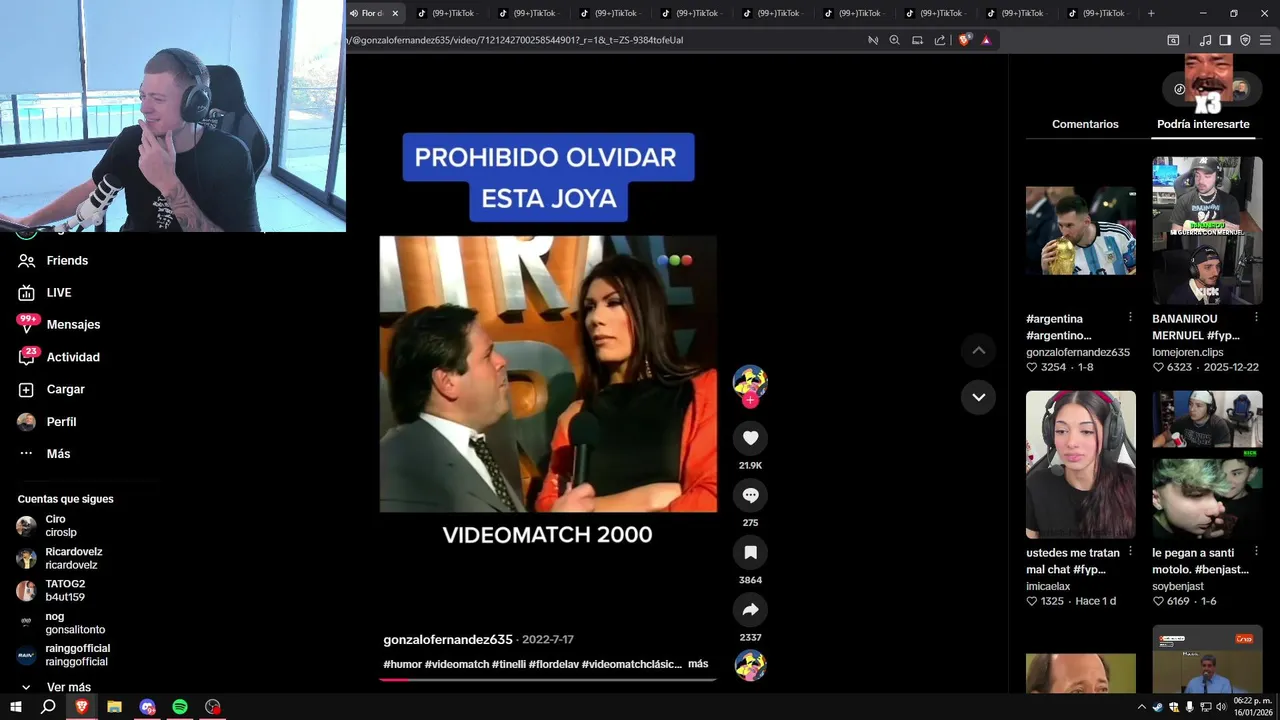Open the tab search icon in the browser toolbar

pyautogui.click(x=1173, y=40)
